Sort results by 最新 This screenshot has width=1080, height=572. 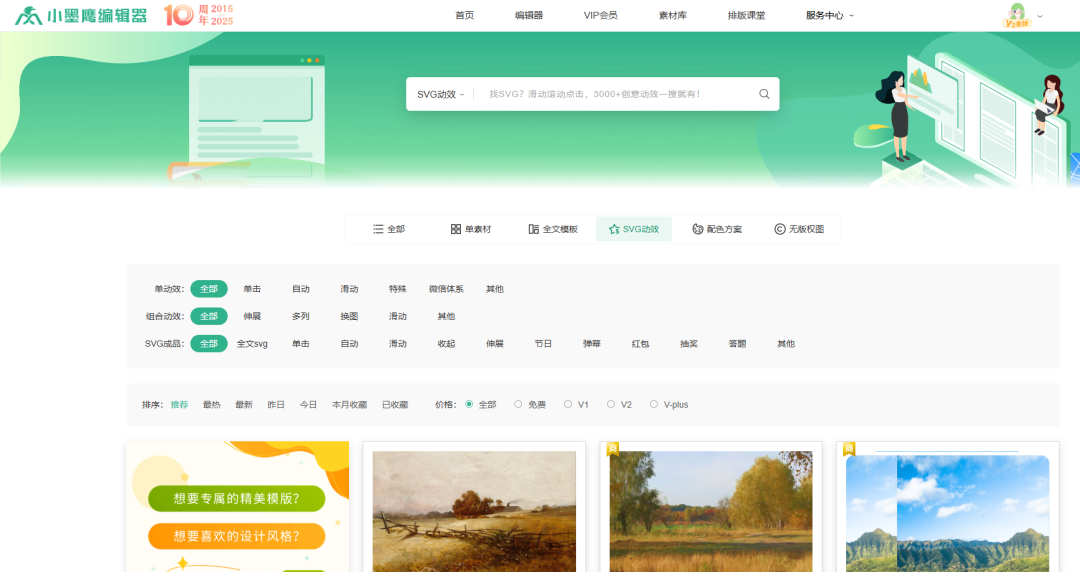(x=244, y=405)
